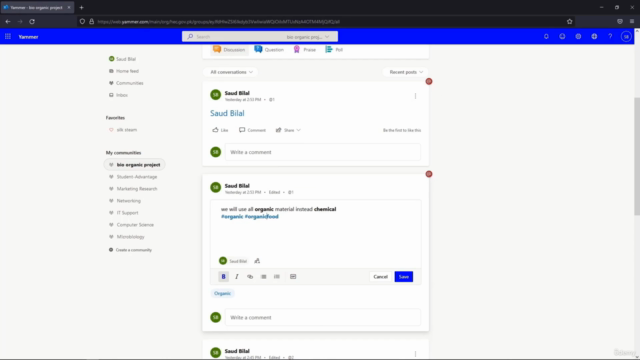Like the Saud Bilal post

(x=220, y=130)
